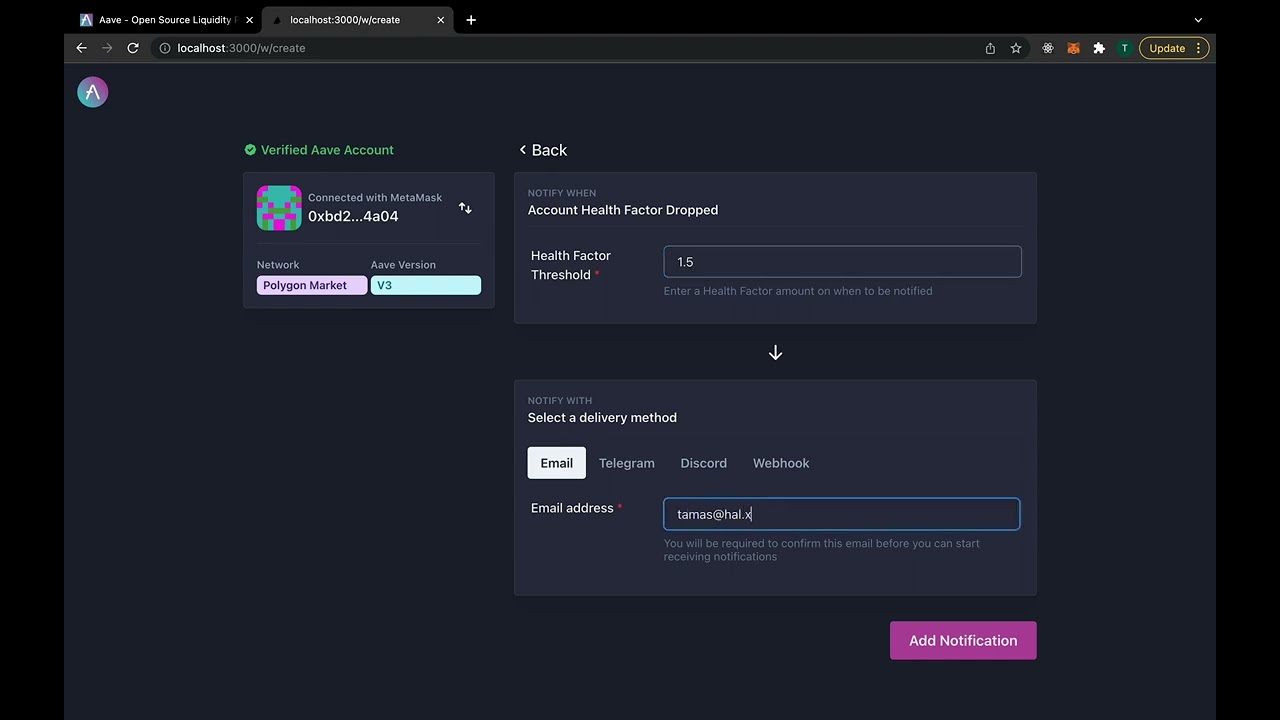
Task: Select the Email delivery method
Action: click(556, 463)
